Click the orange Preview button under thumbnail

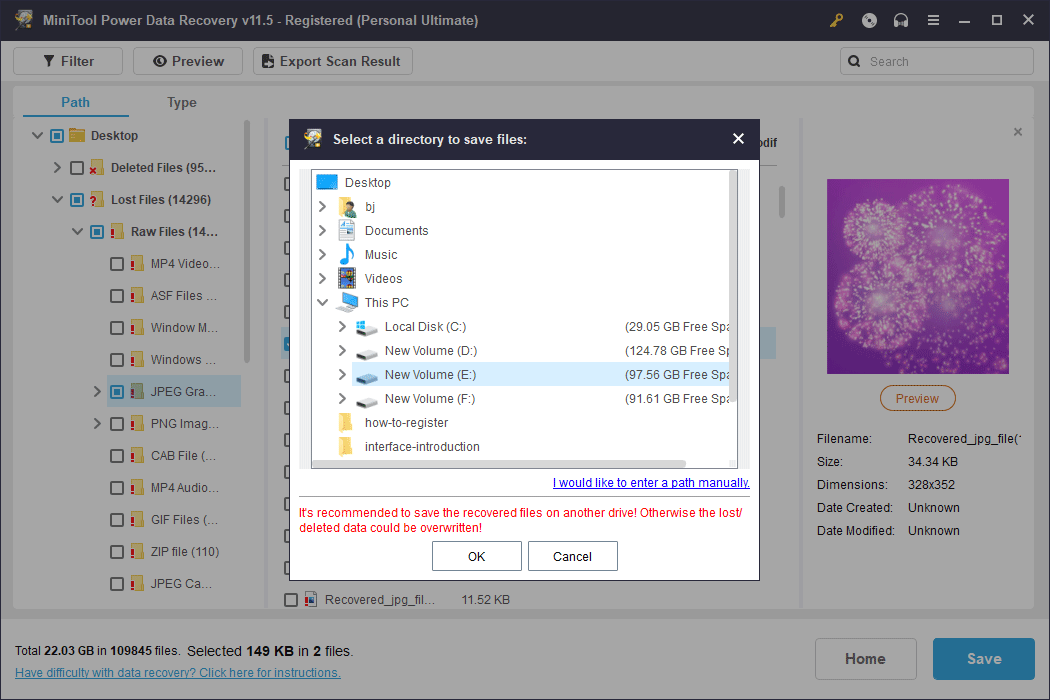[917, 399]
